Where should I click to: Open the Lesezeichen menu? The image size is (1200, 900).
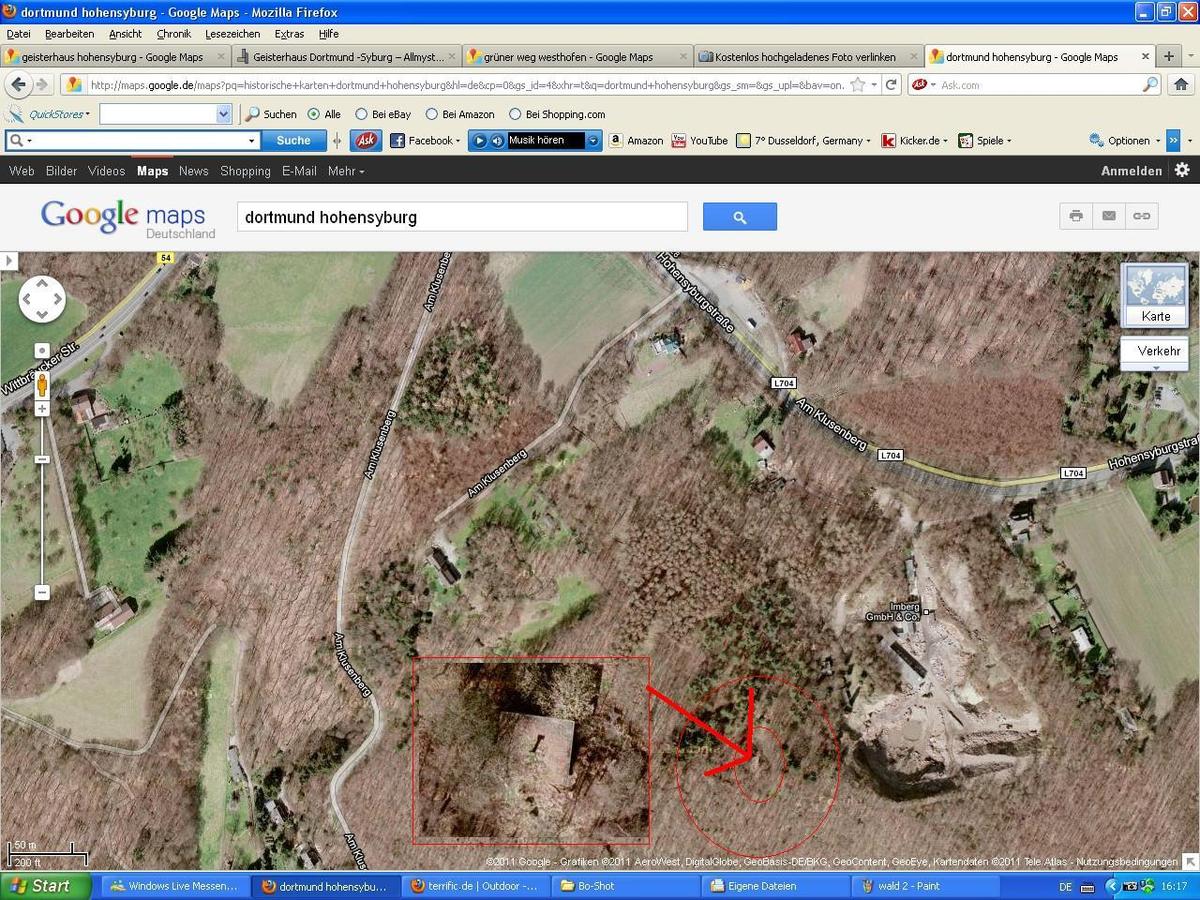coord(232,34)
